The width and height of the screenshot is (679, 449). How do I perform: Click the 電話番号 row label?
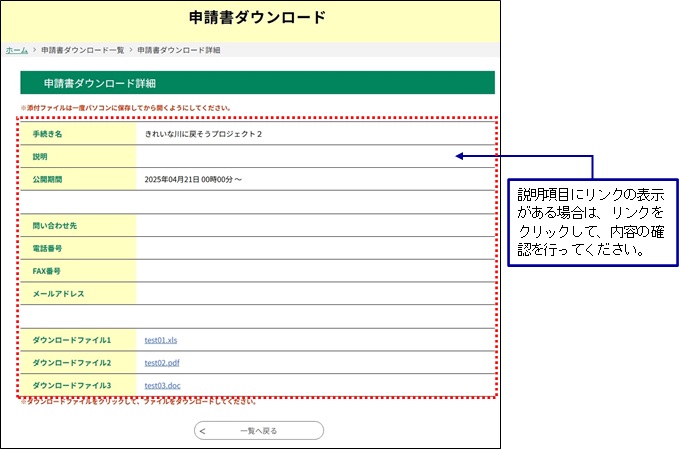pyautogui.click(x=48, y=248)
